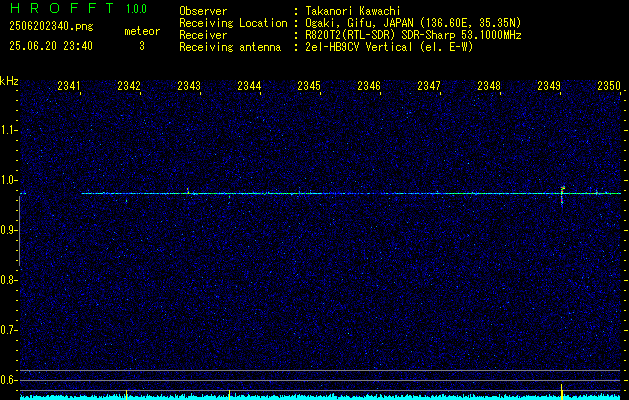Click the 2343 time axis label

click(x=189, y=86)
